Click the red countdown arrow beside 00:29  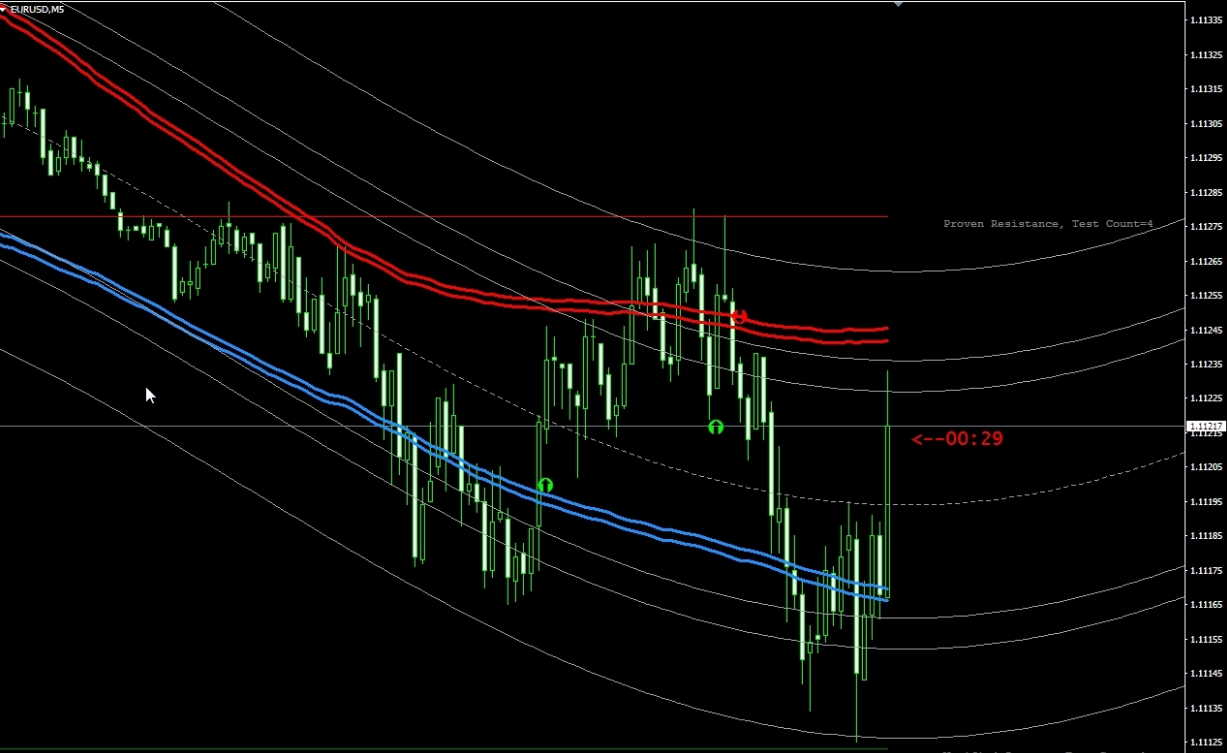(x=927, y=439)
